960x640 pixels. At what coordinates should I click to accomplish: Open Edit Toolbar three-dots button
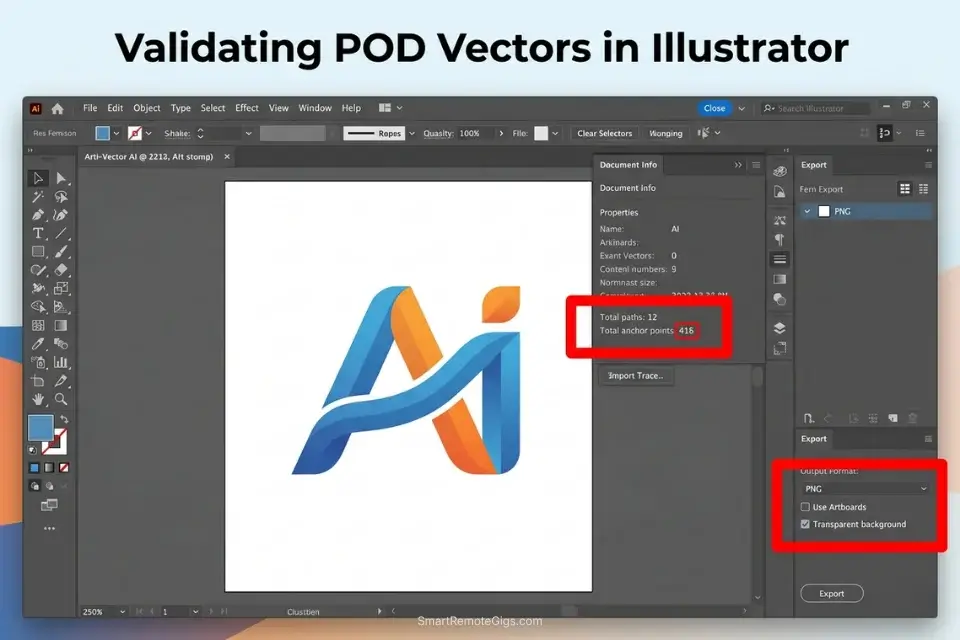(49, 528)
